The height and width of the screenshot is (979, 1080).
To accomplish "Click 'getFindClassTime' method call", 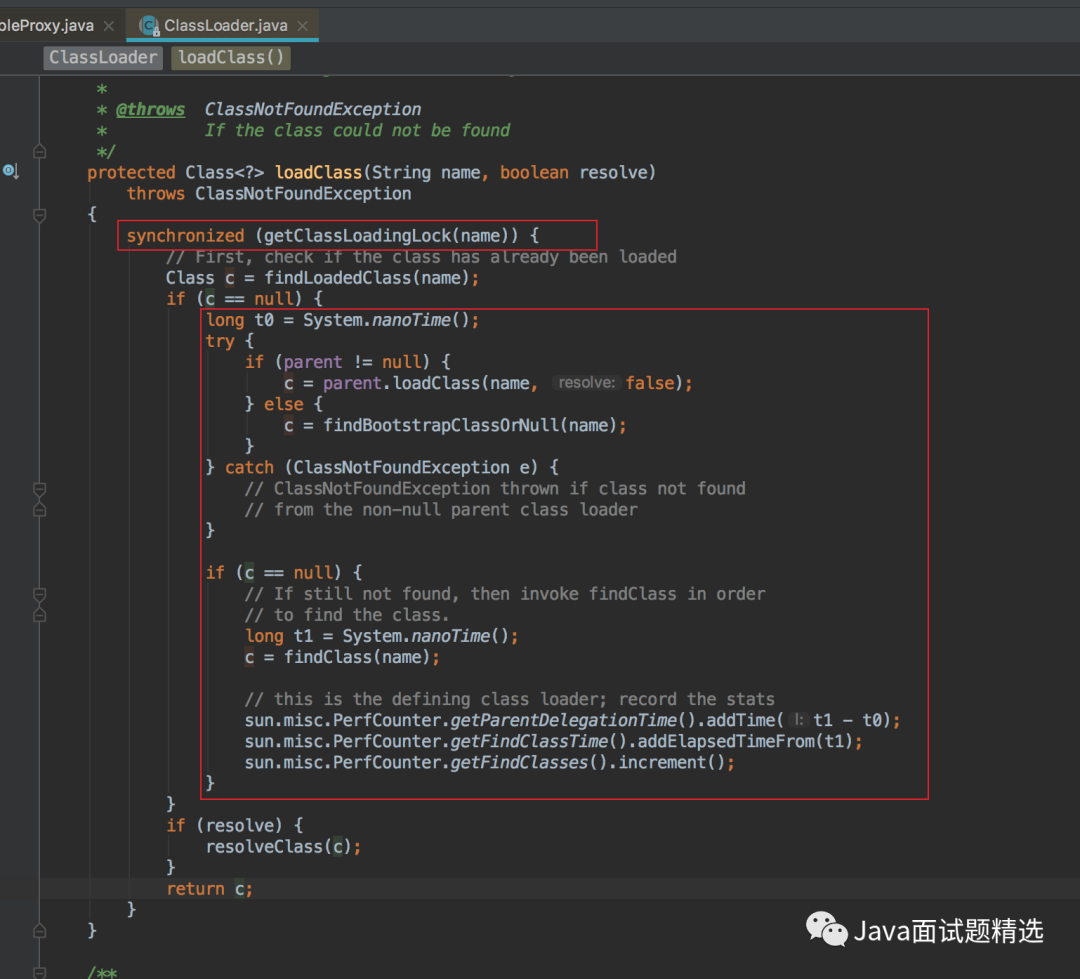I will click(529, 741).
